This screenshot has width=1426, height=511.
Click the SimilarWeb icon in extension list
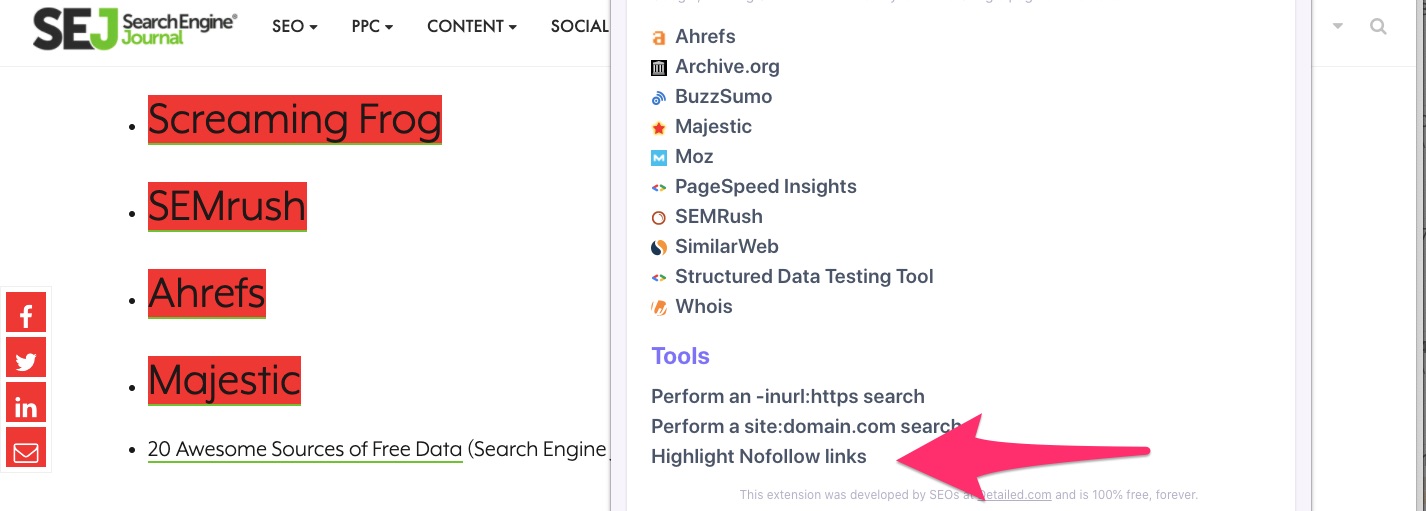pyautogui.click(x=659, y=247)
